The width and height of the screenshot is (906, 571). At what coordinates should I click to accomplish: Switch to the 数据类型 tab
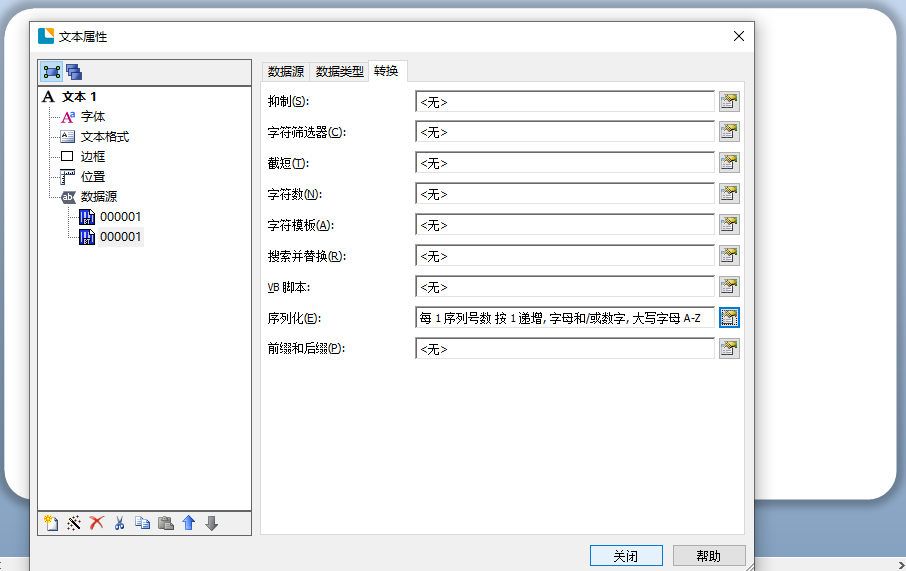pyautogui.click(x=339, y=71)
